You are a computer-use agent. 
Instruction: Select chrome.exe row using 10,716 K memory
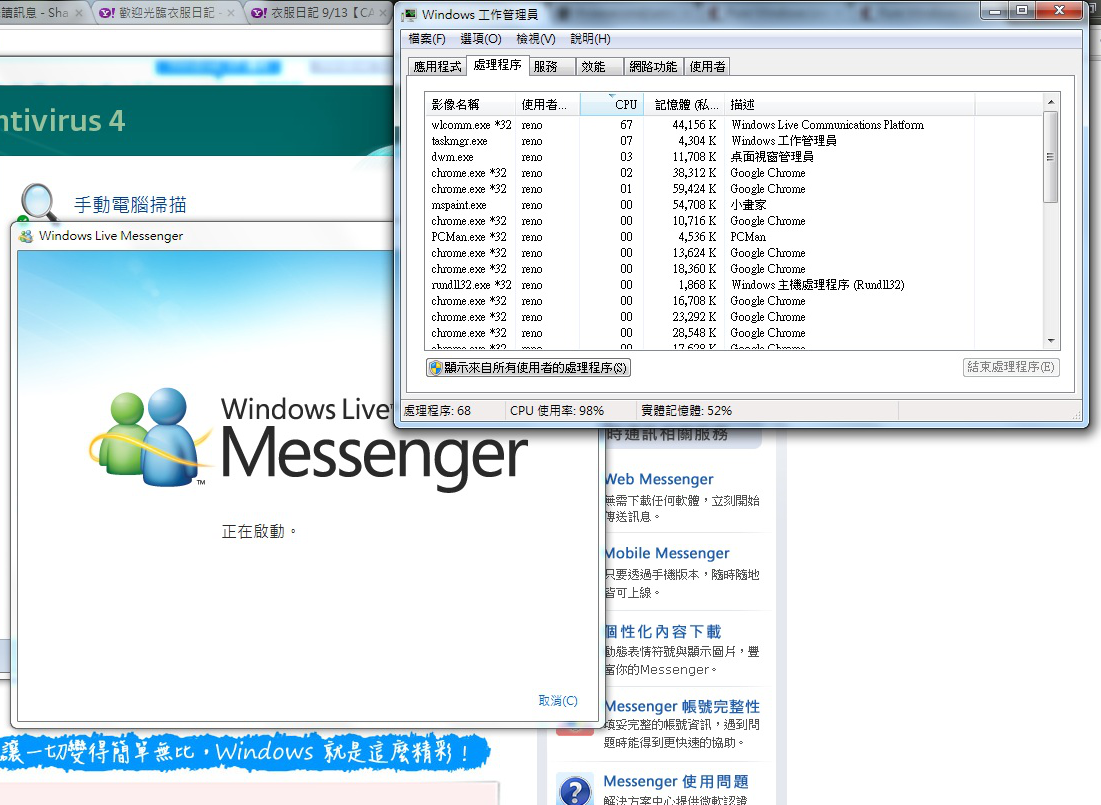[x=734, y=221]
